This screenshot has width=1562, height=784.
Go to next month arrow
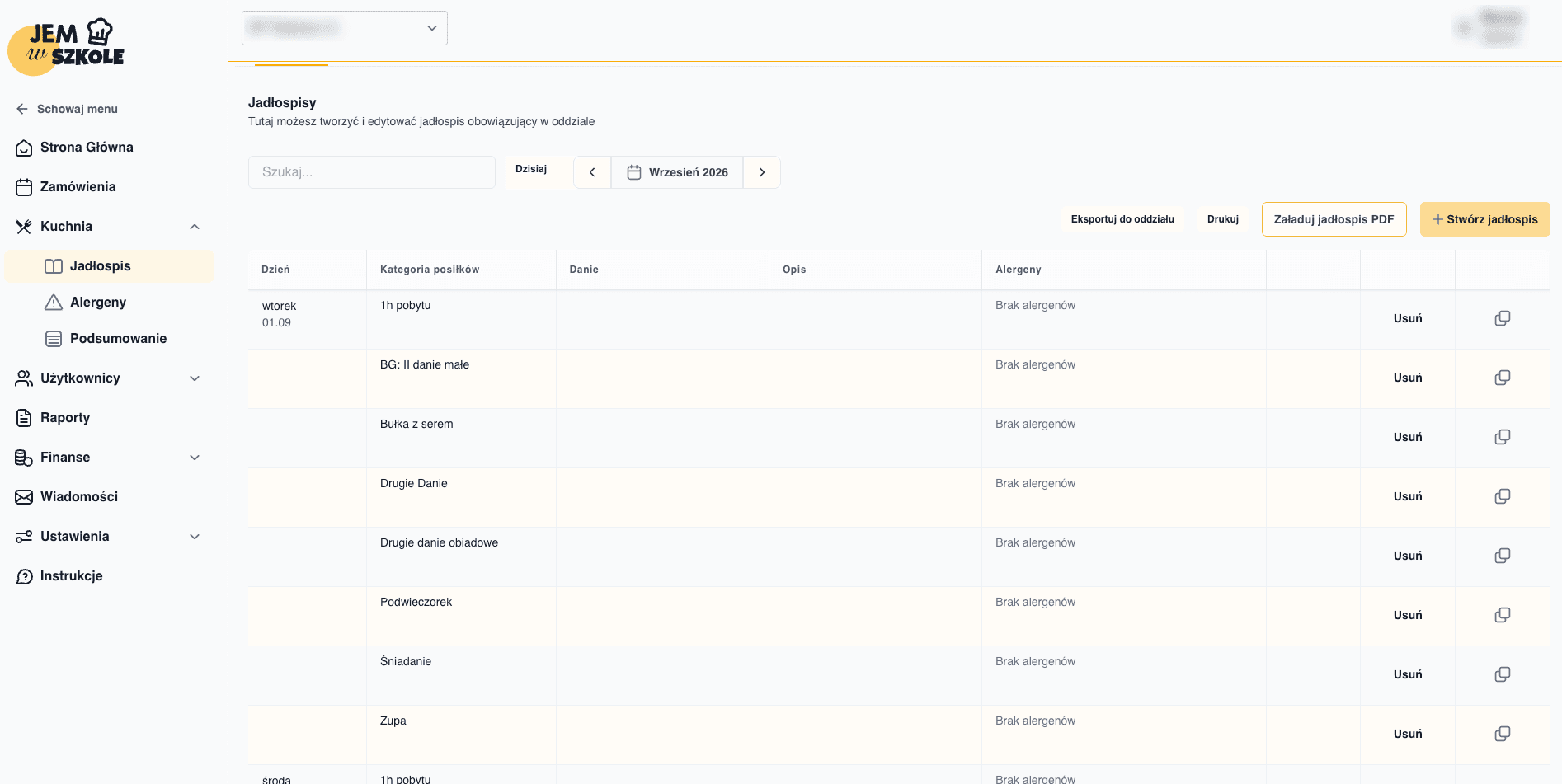tap(762, 172)
